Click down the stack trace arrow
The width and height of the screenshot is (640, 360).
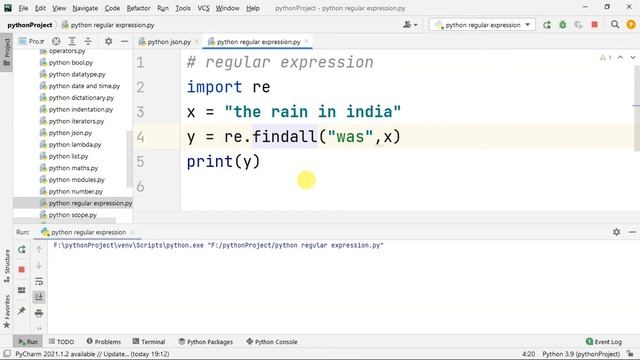click(39, 266)
